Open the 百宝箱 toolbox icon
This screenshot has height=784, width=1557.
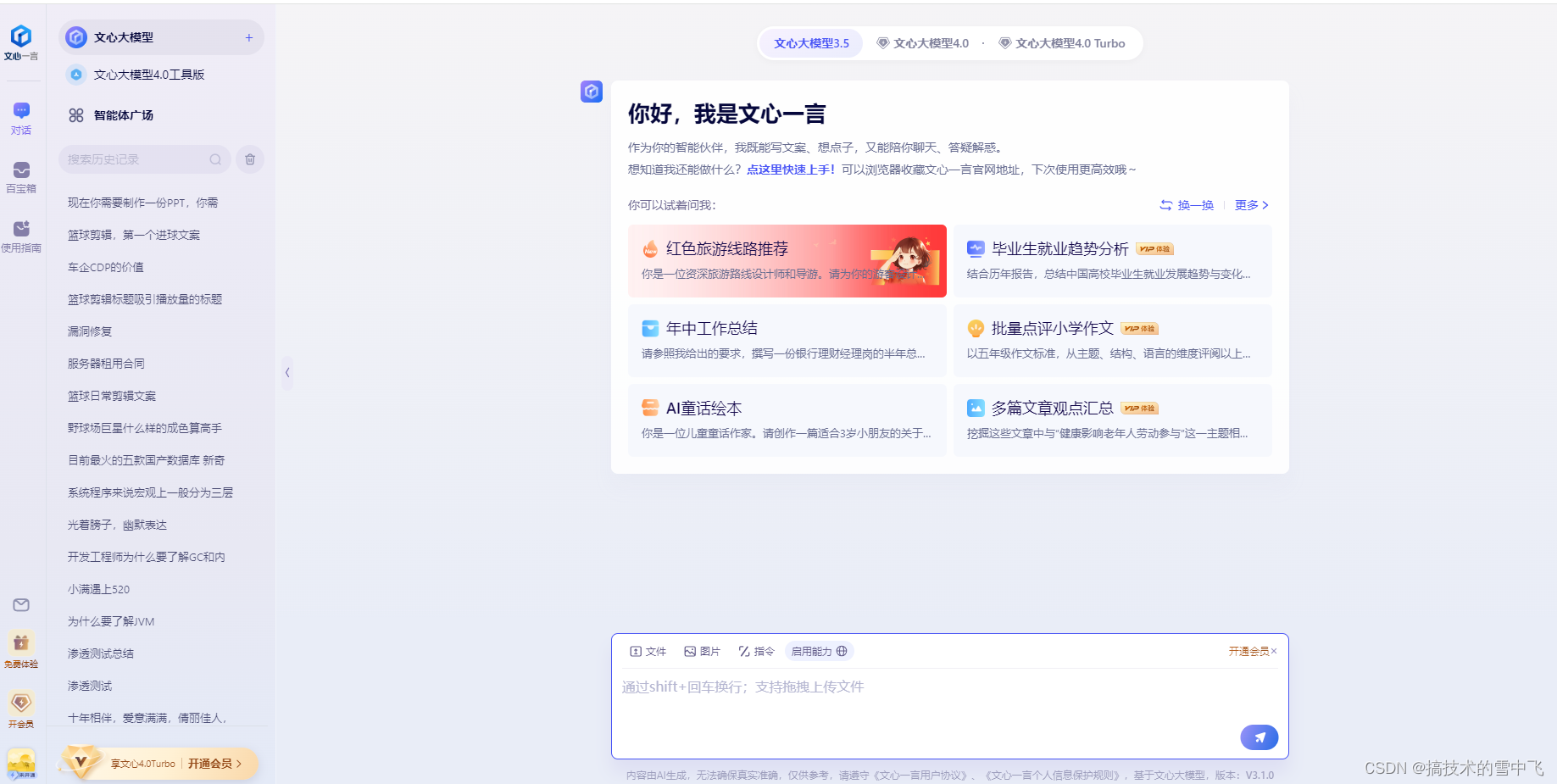coord(21,170)
